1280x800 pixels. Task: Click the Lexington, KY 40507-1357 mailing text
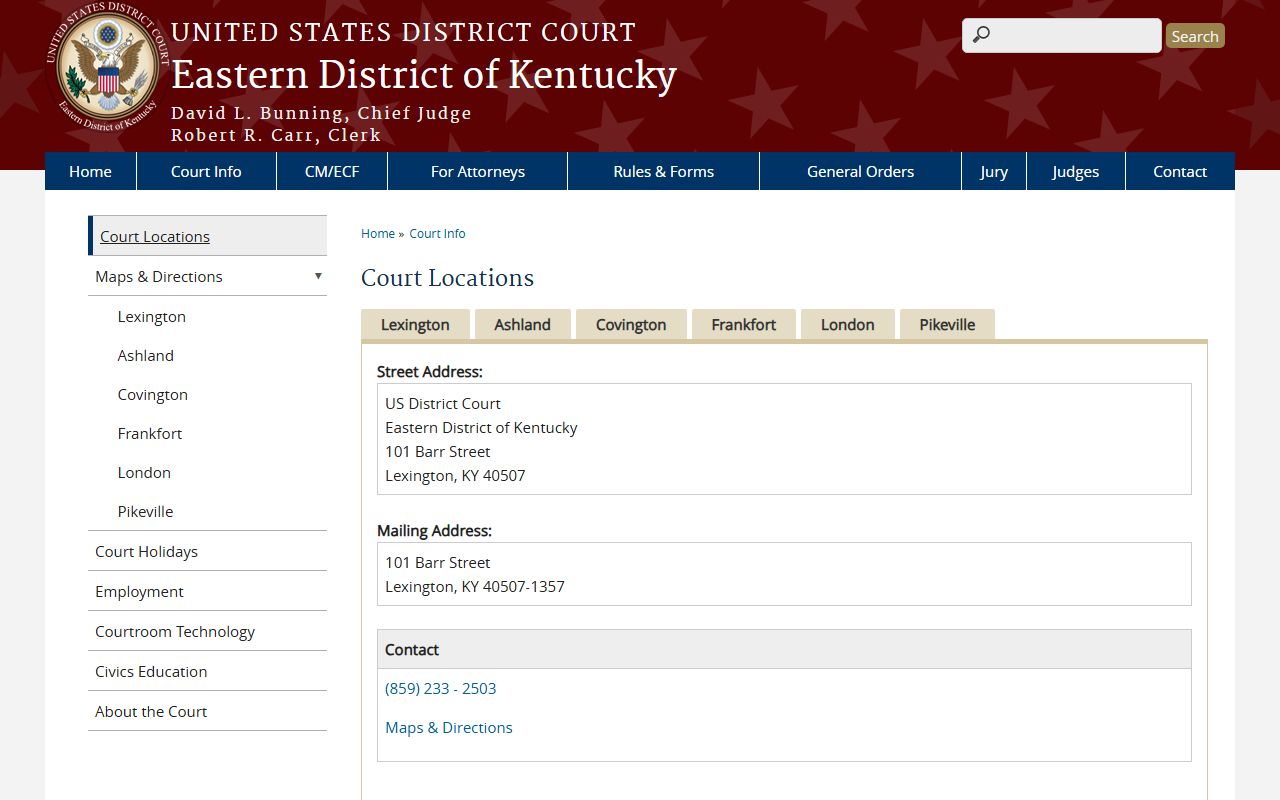pyautogui.click(x=475, y=586)
